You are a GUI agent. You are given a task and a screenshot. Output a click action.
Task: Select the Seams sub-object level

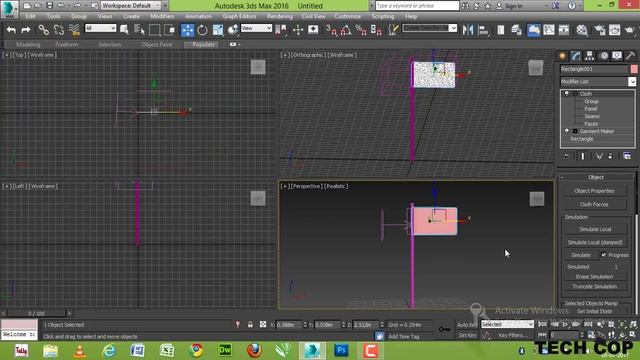591,116
